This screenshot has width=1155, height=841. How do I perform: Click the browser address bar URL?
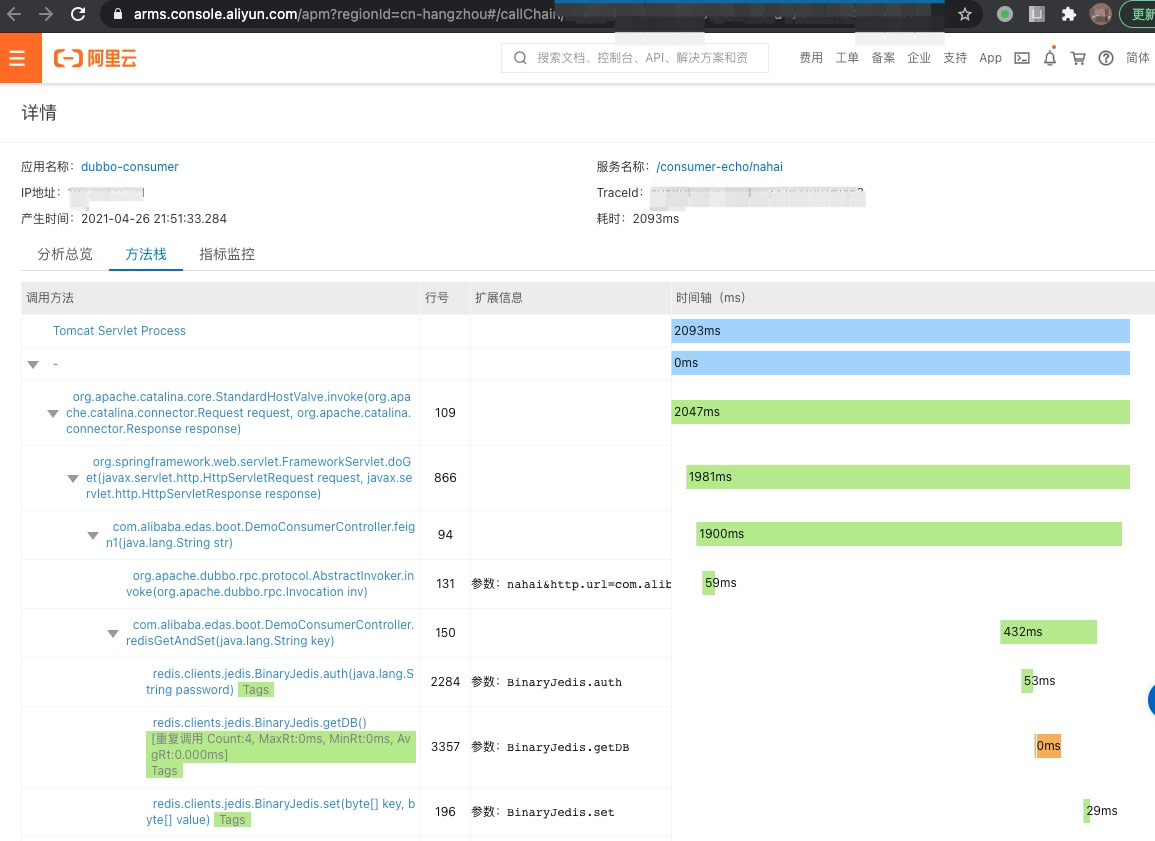(348, 14)
